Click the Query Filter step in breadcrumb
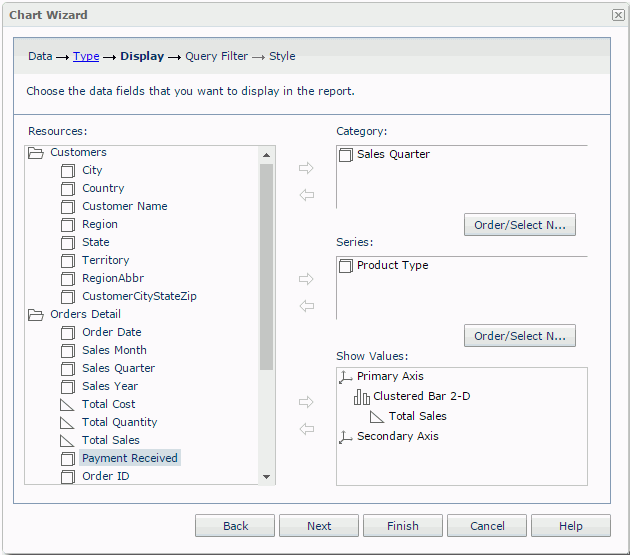The width and height of the screenshot is (630, 555). pyautogui.click(x=216, y=56)
